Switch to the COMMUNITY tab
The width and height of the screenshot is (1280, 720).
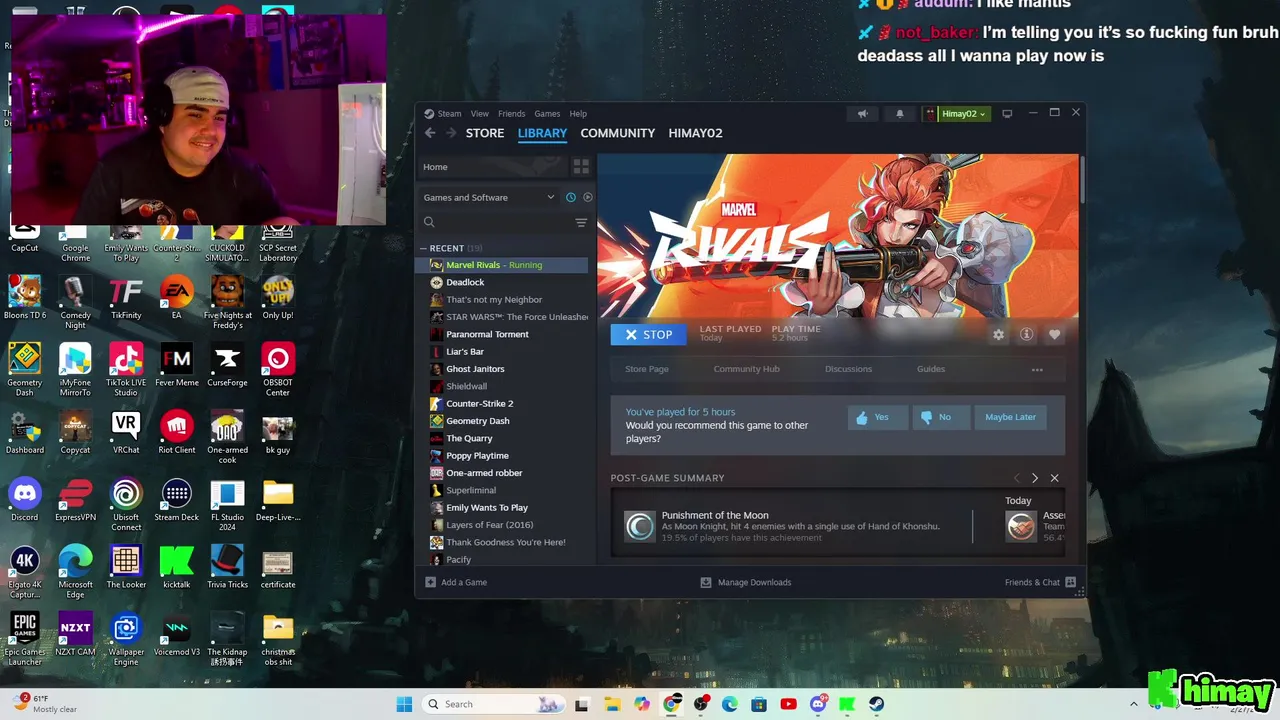click(x=618, y=133)
